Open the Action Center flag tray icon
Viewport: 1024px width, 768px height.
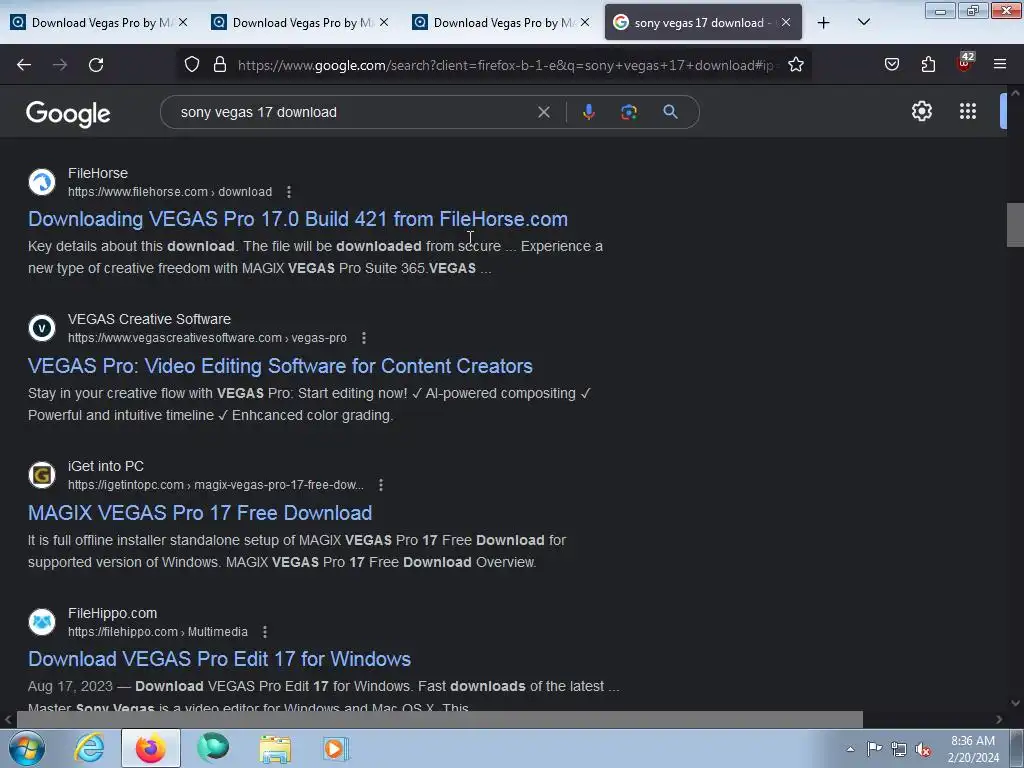[x=874, y=749]
